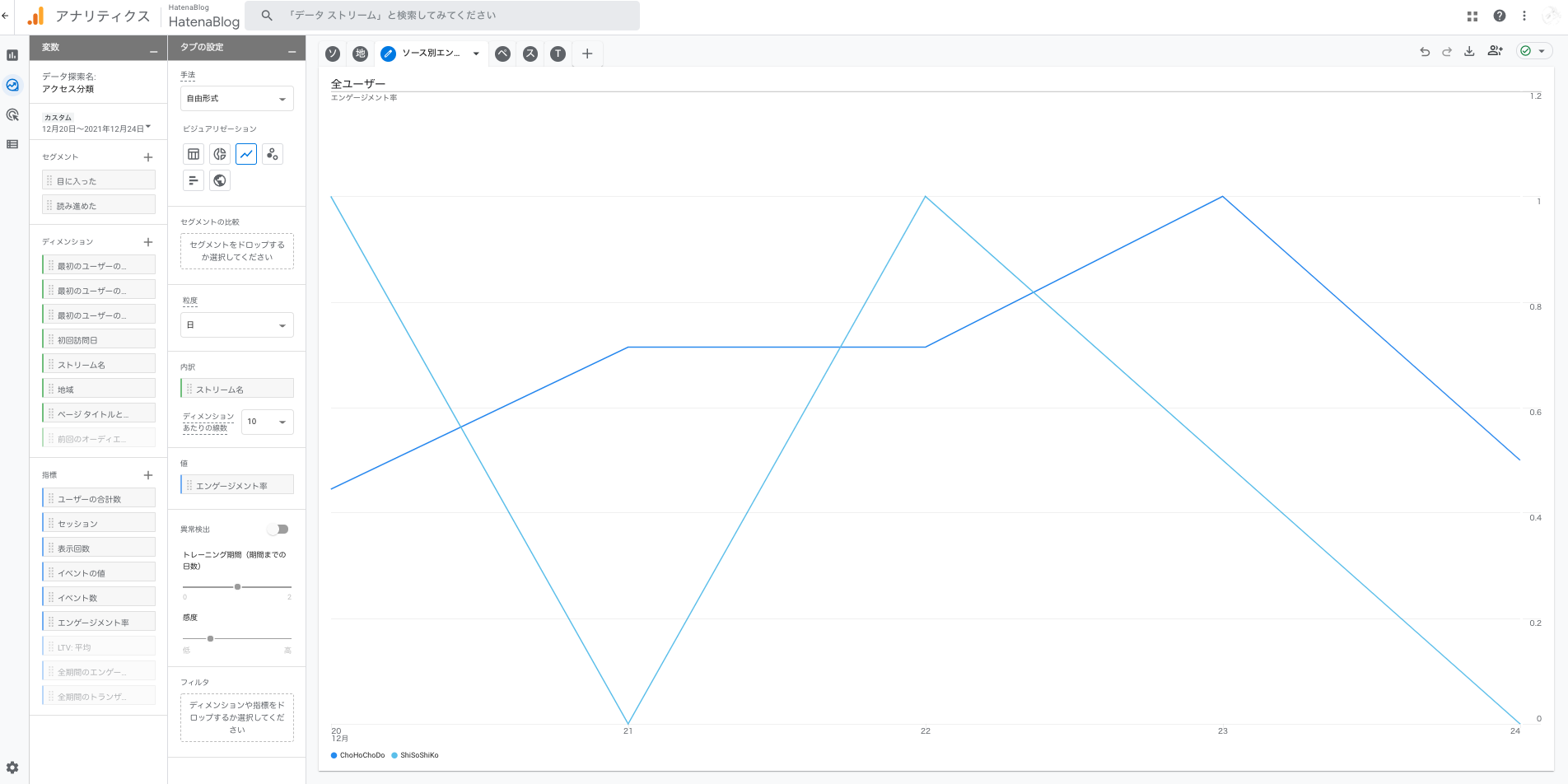Open the HatenaBlog property selector
Viewport: 1568px width, 784px height.
click(203, 16)
